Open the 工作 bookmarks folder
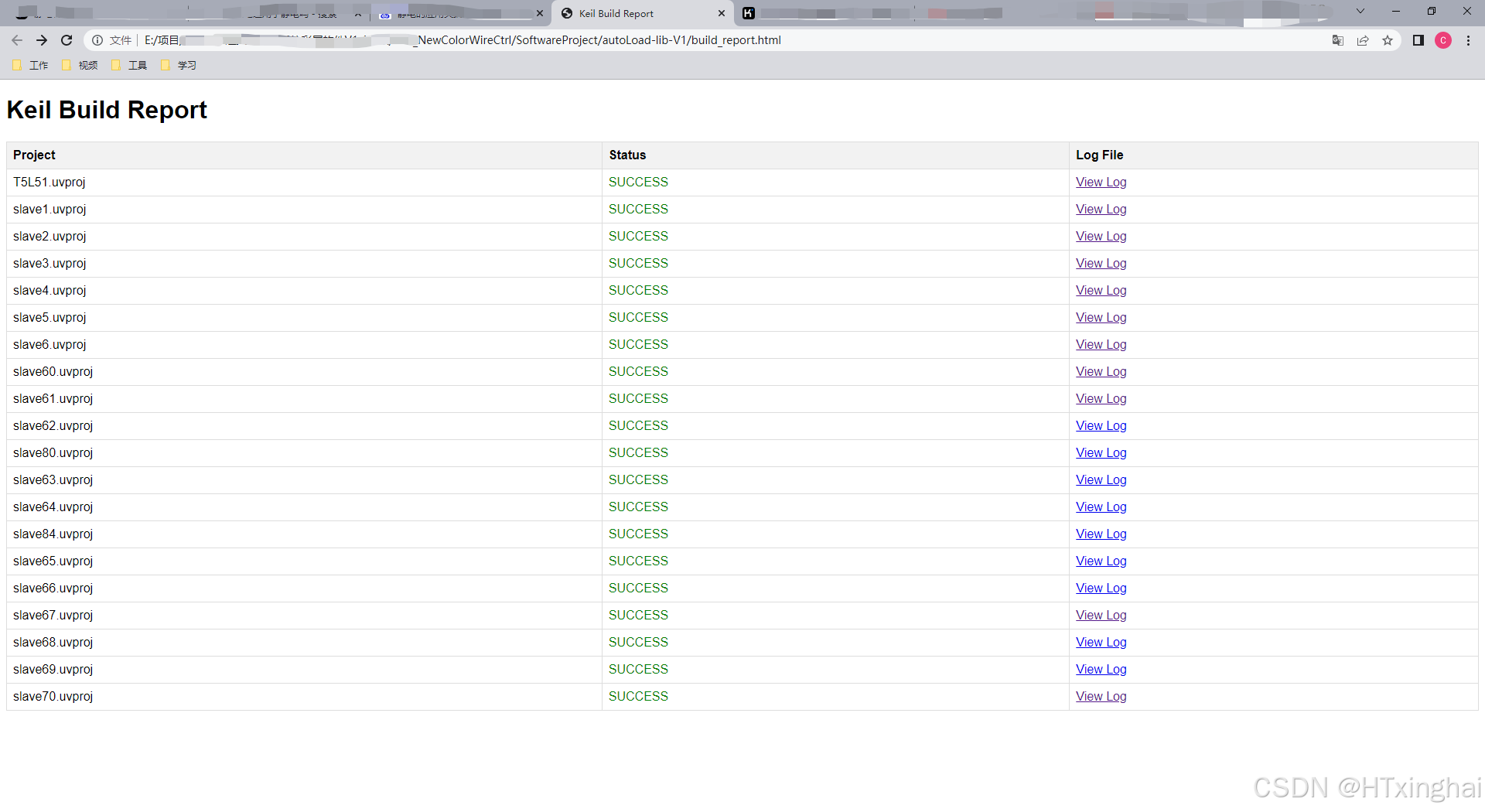Viewport: 1485px width, 812px height. coord(30,66)
